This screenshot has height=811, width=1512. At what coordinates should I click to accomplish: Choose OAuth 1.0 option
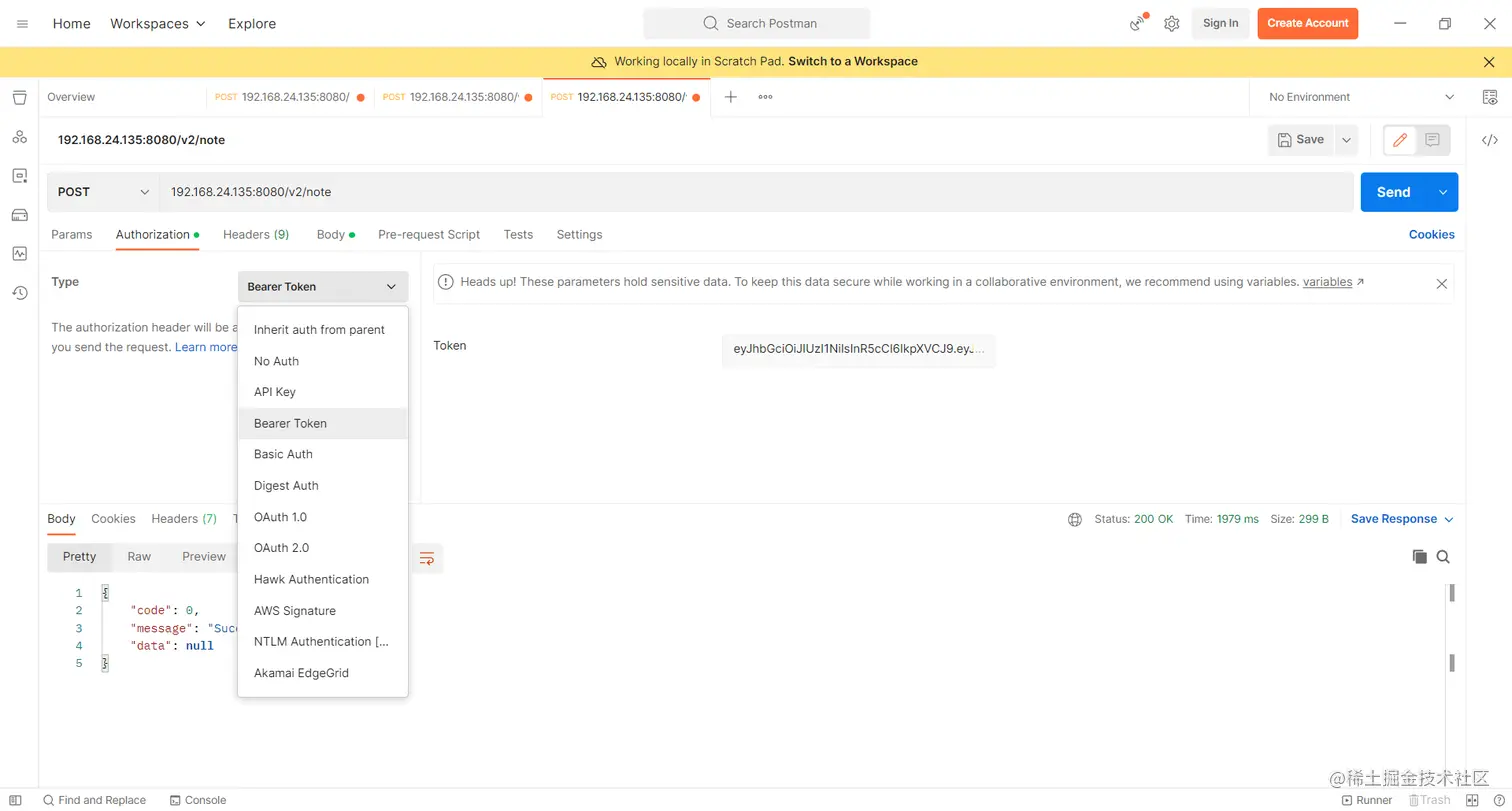323,517
